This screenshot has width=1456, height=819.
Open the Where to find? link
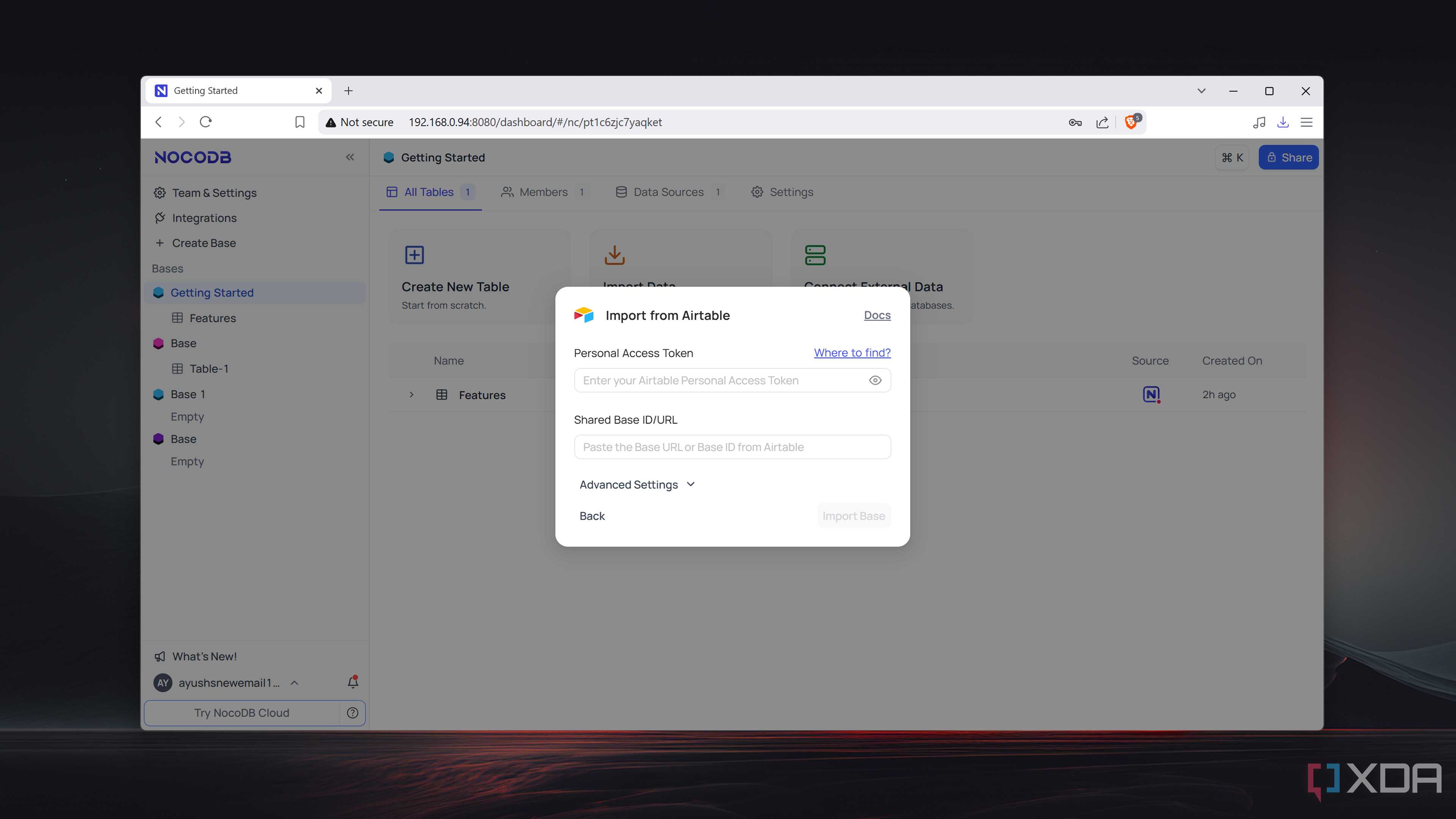(852, 353)
